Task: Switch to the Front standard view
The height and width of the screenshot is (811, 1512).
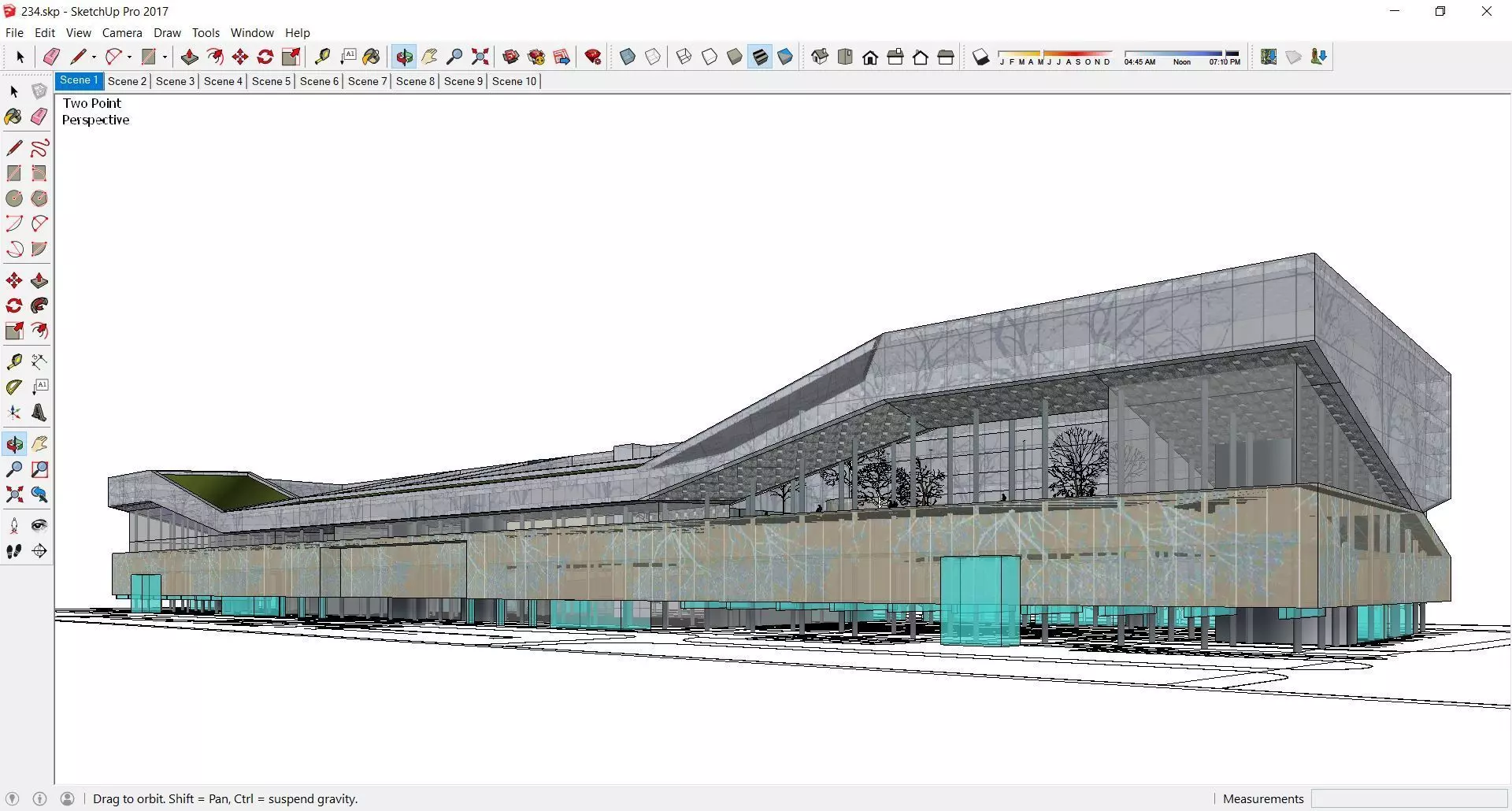Action: (870, 57)
